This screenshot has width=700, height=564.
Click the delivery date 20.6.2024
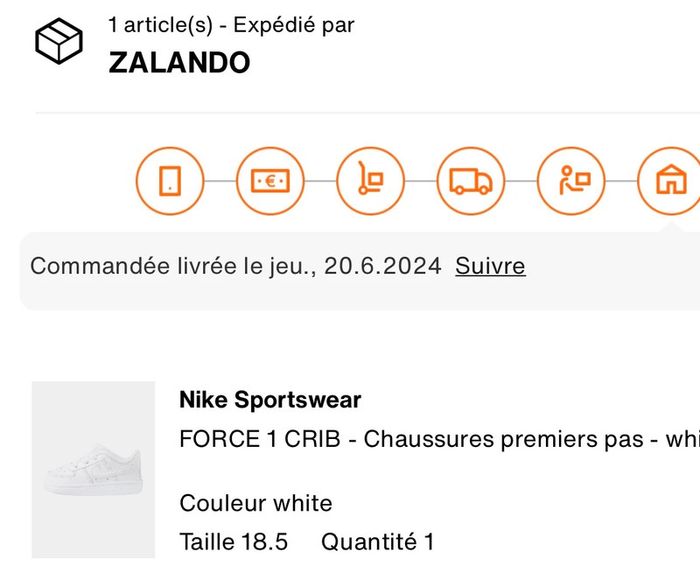click(x=382, y=266)
